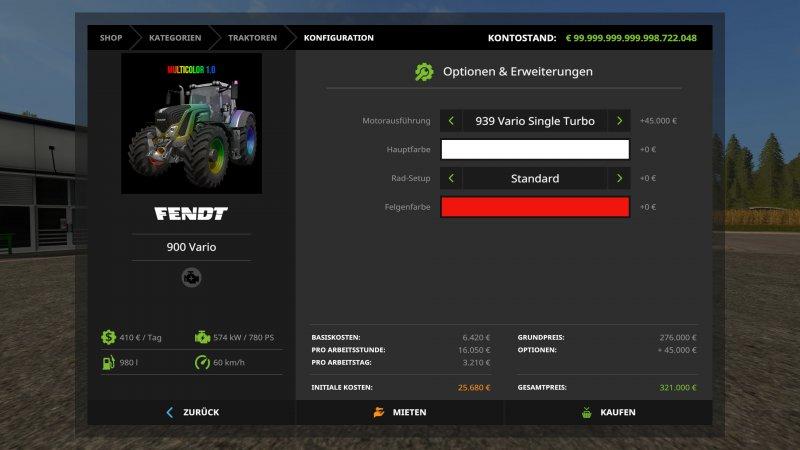The image size is (800, 450).
Task: Click the speedometer icon next to 60 km/h
Action: click(x=202, y=362)
